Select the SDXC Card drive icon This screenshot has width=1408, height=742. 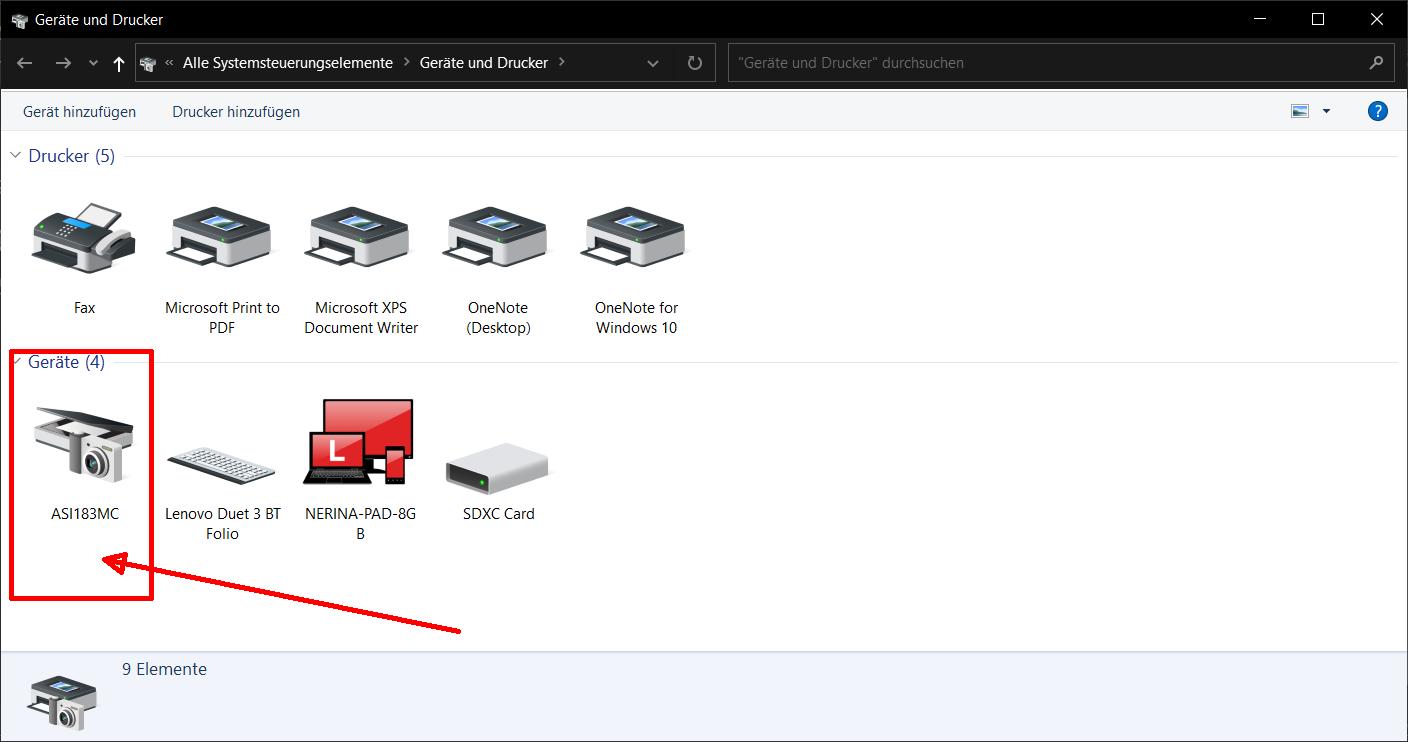click(x=498, y=469)
